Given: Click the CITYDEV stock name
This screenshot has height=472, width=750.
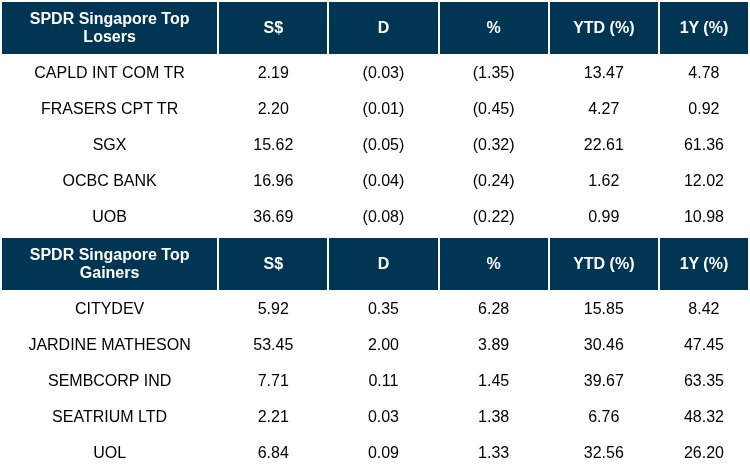Looking at the screenshot, I should tap(109, 308).
